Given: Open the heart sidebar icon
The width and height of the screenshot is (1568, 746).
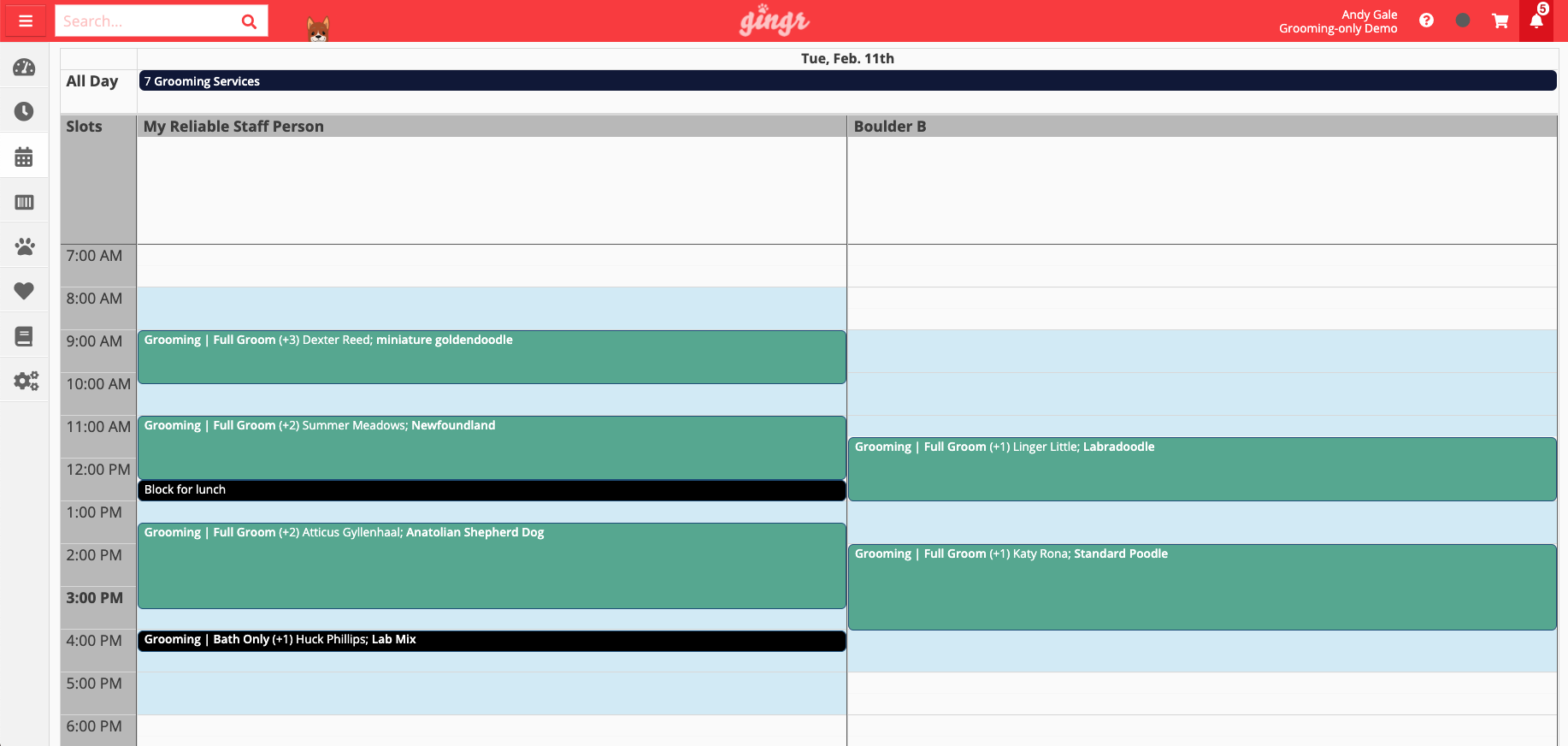Looking at the screenshot, I should point(24,291).
